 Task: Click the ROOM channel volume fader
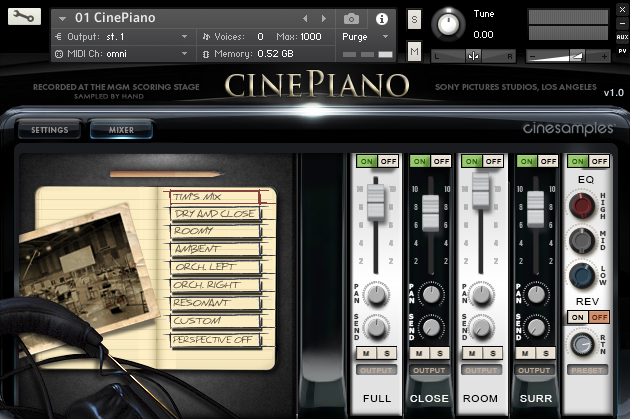point(481,191)
